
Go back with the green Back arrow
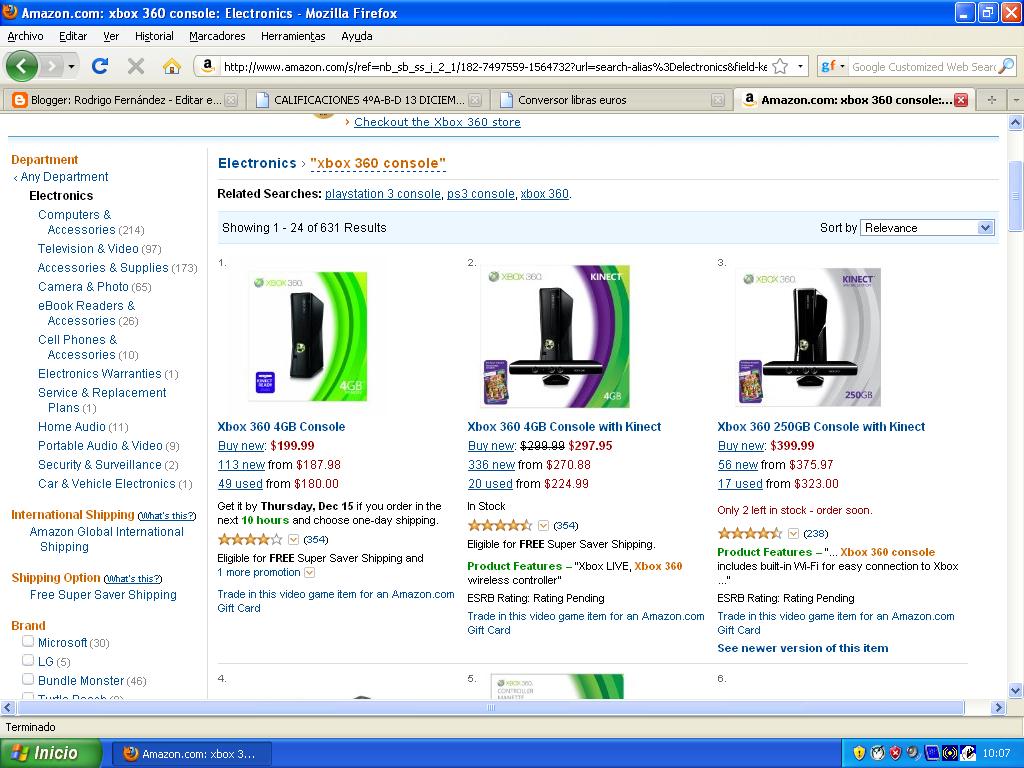click(22, 66)
